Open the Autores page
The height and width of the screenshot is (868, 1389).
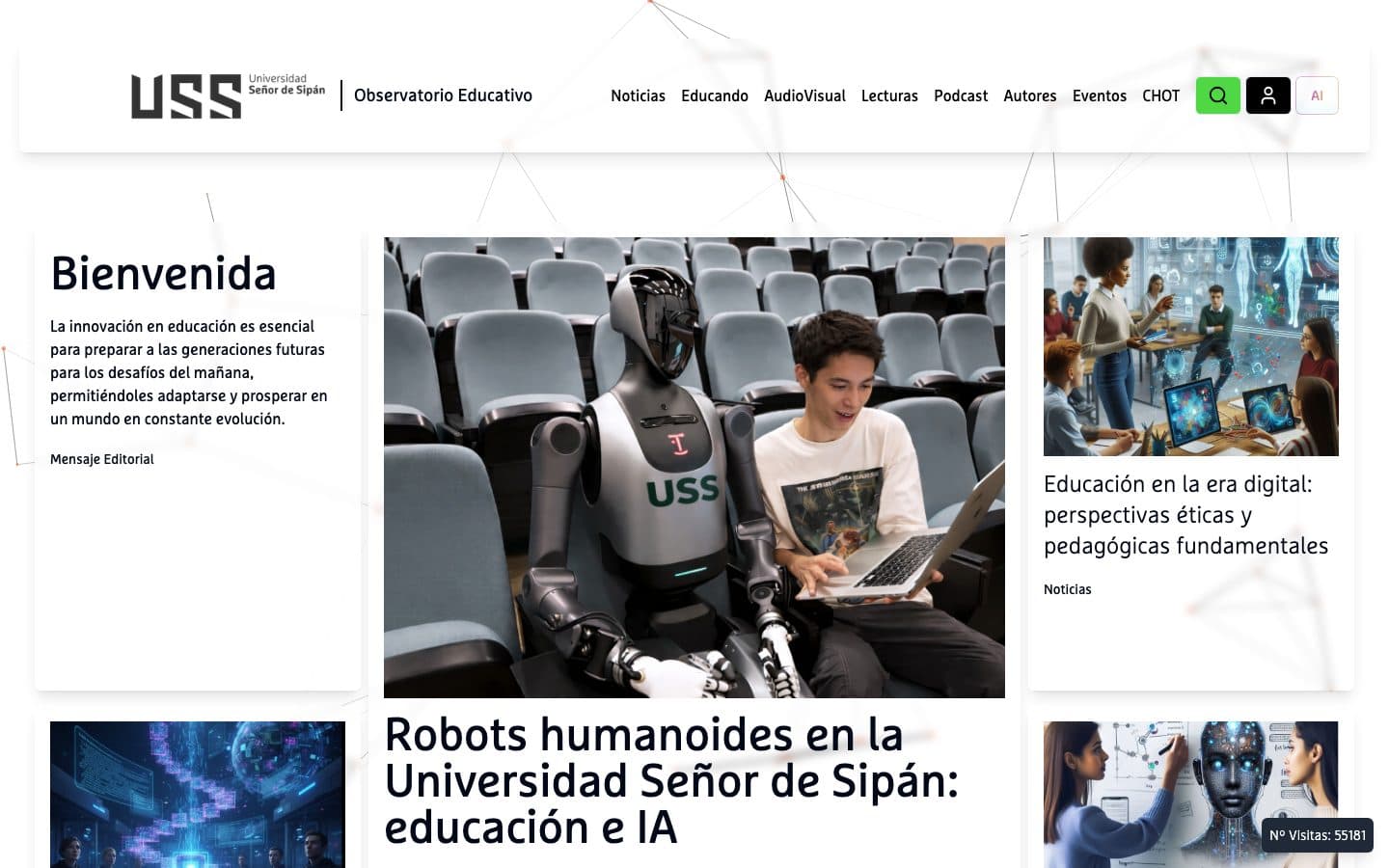(1030, 95)
